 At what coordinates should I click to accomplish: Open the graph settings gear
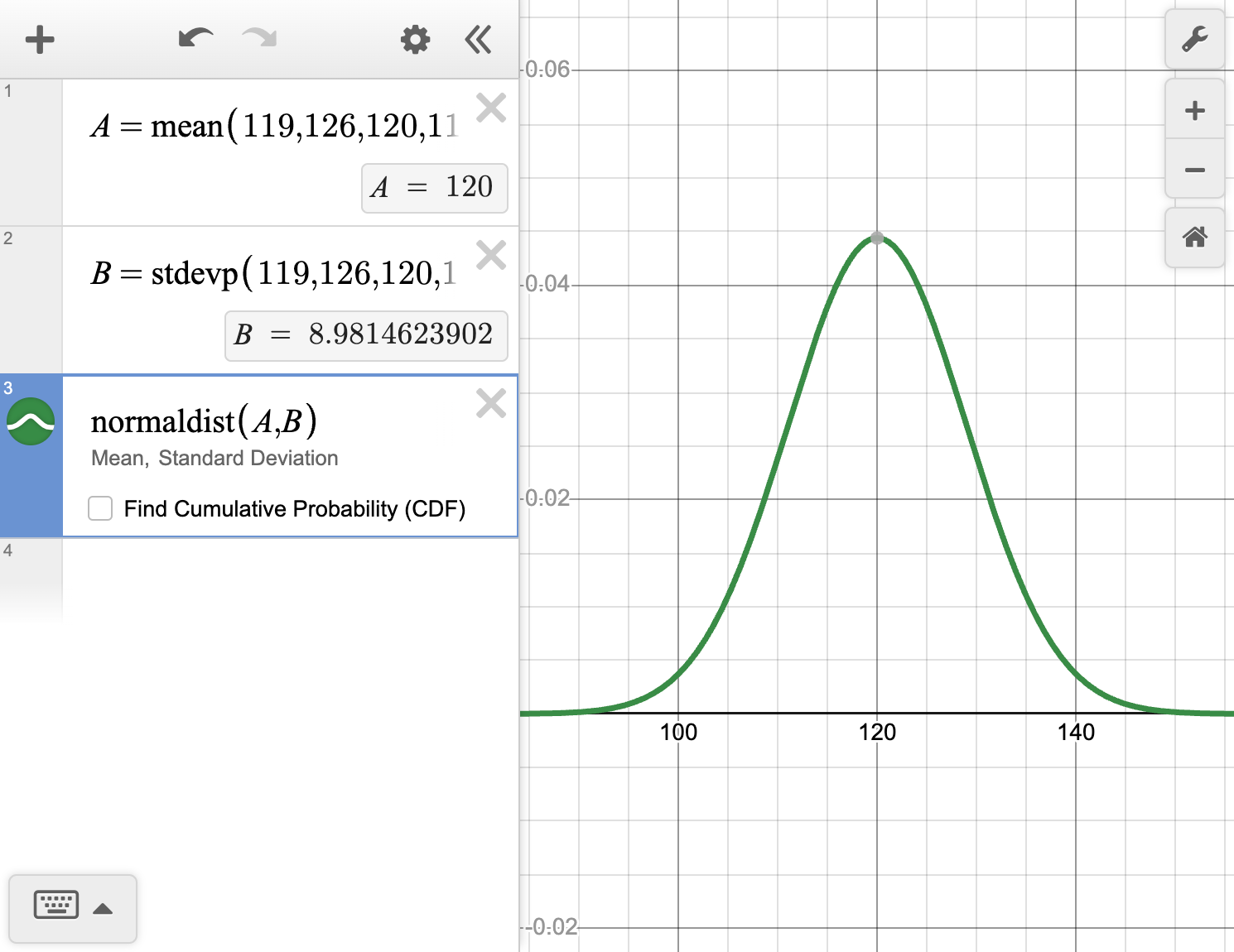(414, 39)
